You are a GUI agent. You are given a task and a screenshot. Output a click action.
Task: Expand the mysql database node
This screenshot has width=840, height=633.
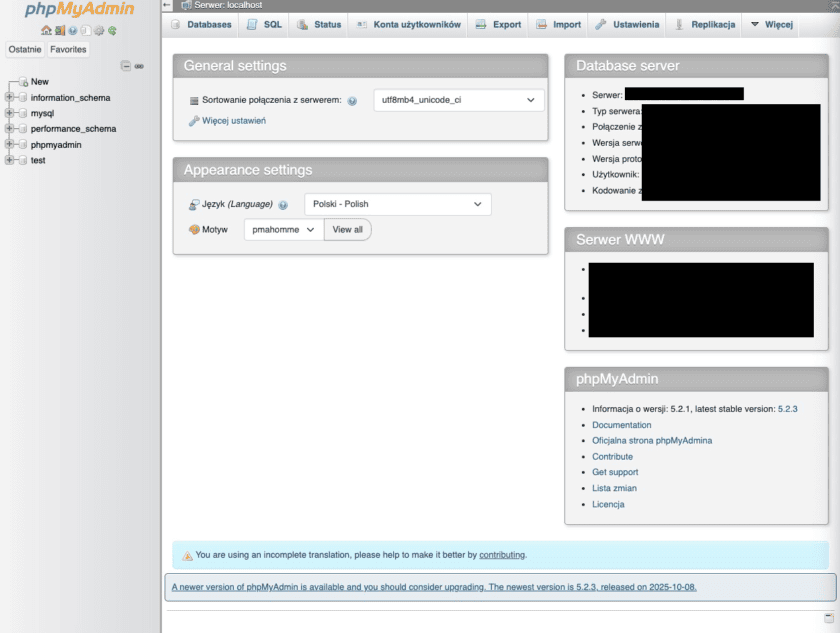coord(8,113)
